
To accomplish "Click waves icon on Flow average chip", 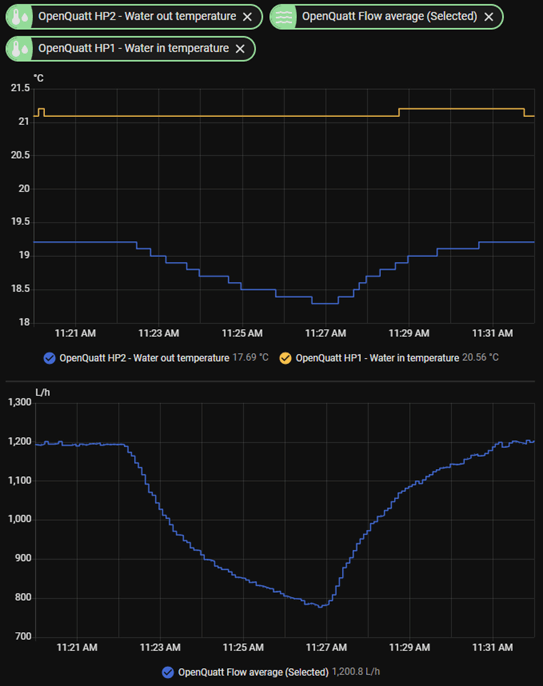I will click(284, 17).
